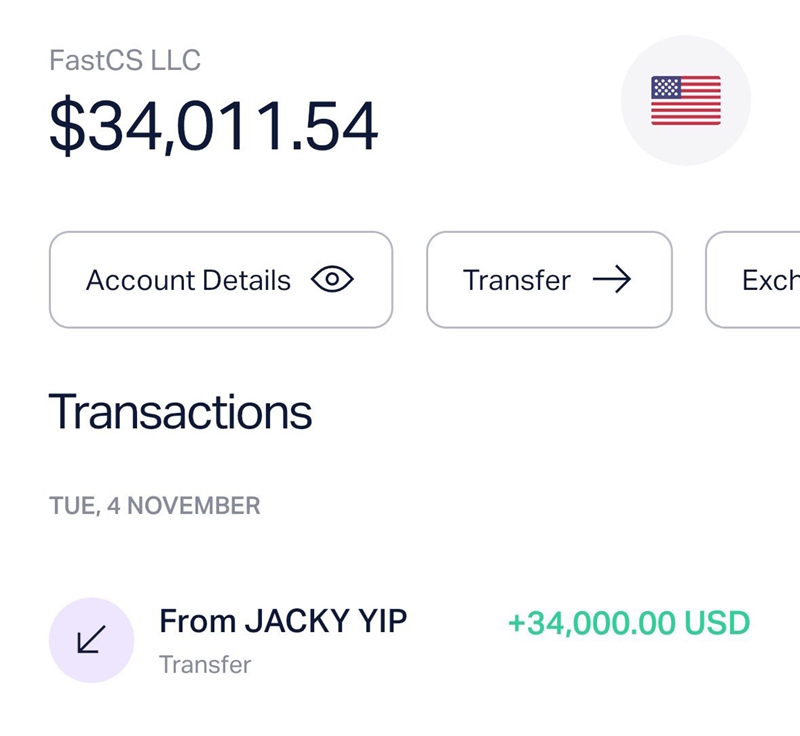The image size is (800, 736).
Task: Start a new Transfer
Action: tap(549, 280)
